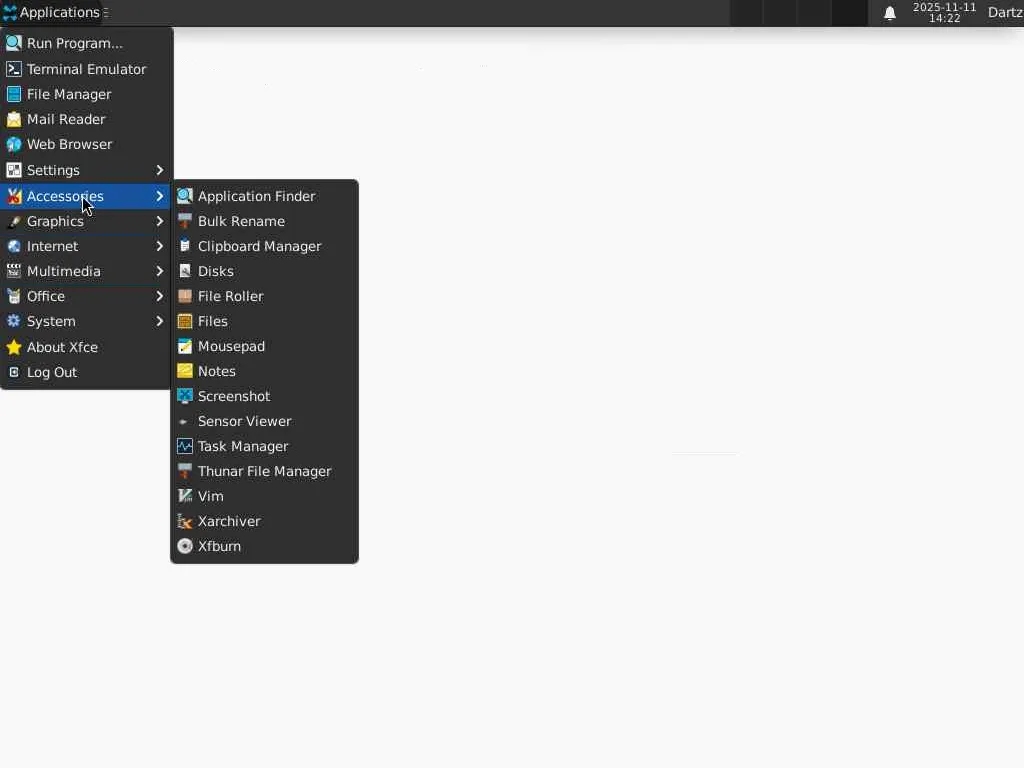Viewport: 1024px width, 768px height.
Task: Choose Log Out from the menu
Action: (x=86, y=372)
